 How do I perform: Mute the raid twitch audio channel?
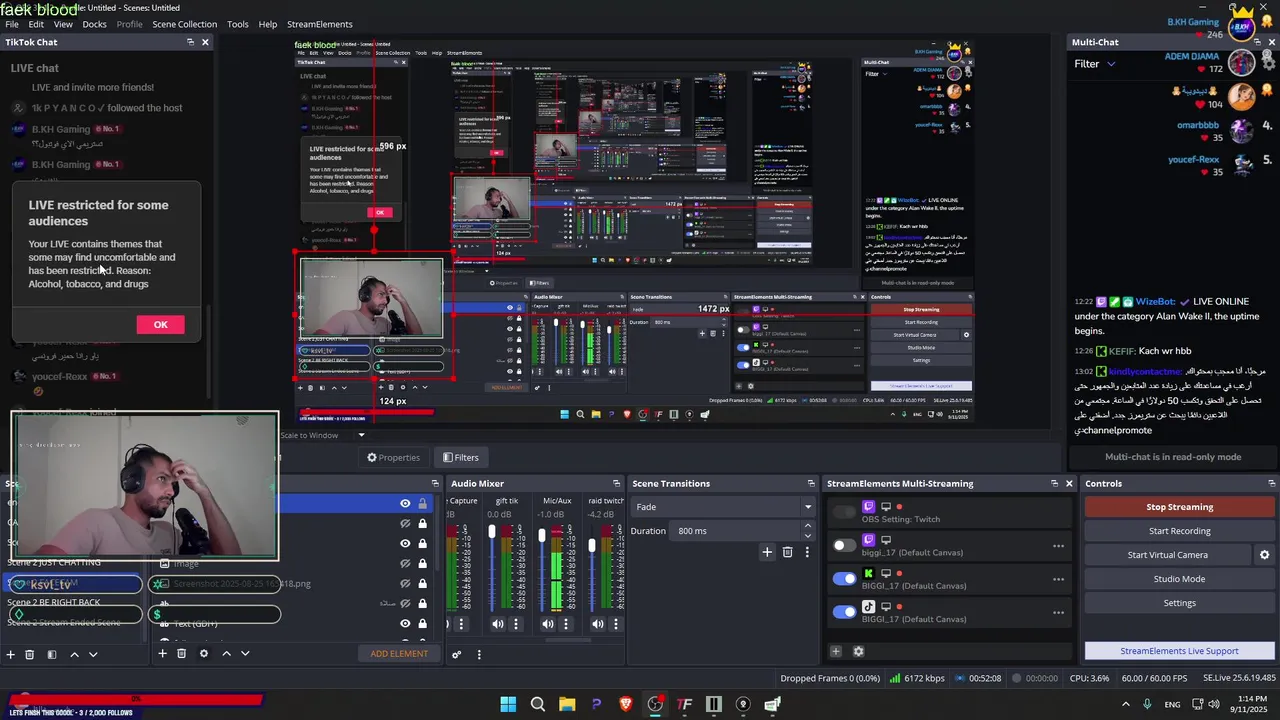tap(598, 624)
